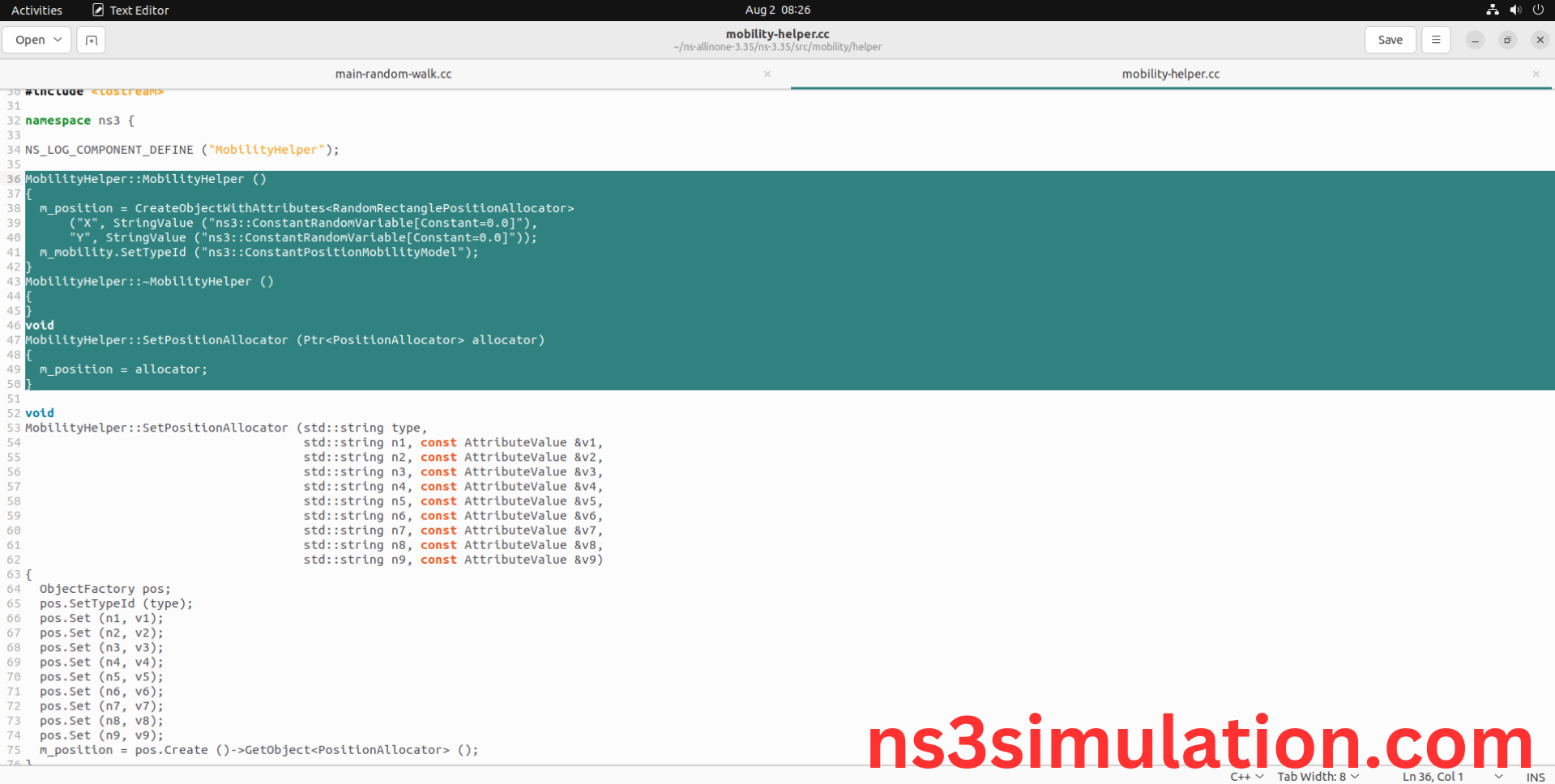Click the new document icon
Viewport: 1555px width, 784px height.
91,40
